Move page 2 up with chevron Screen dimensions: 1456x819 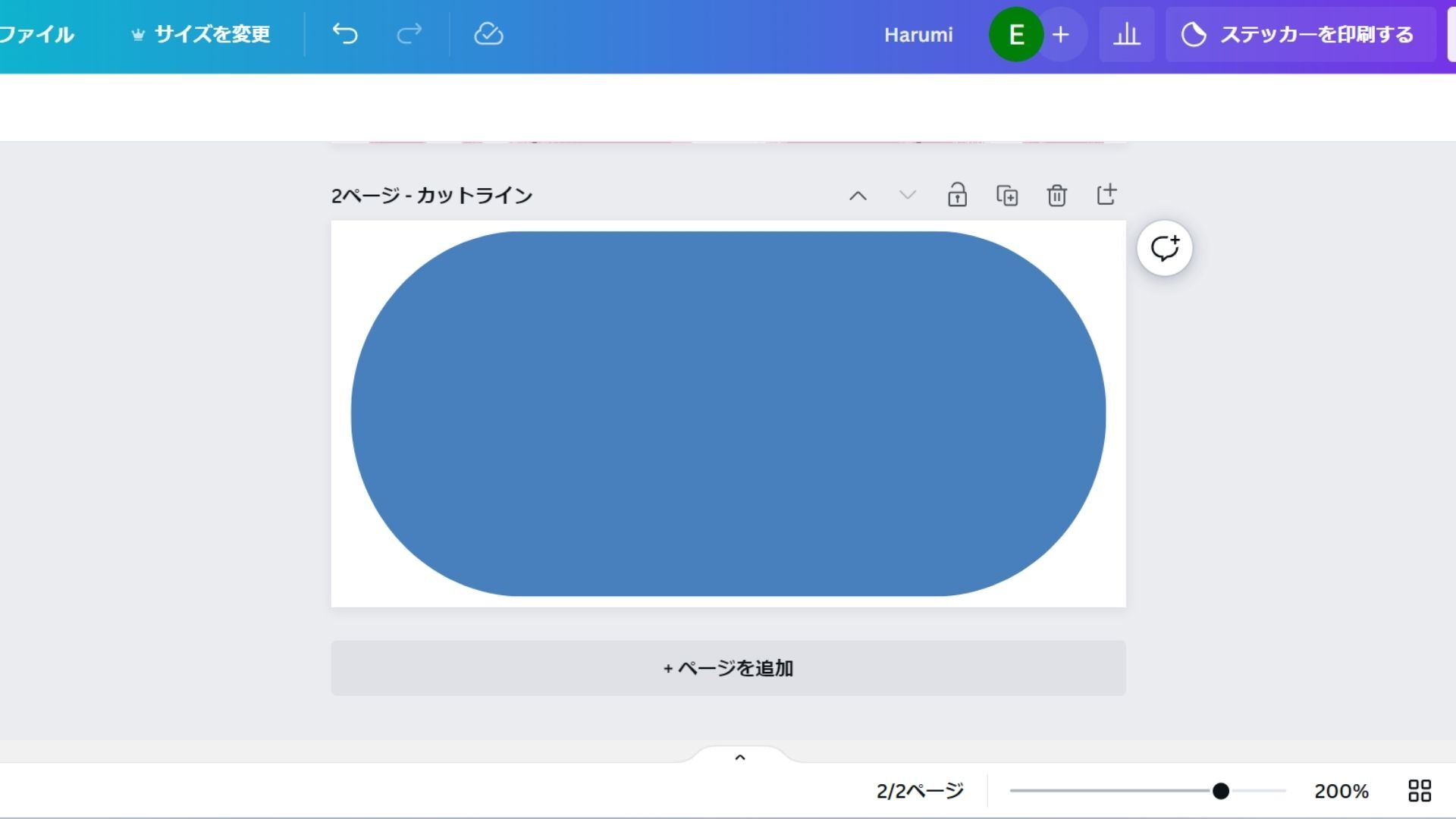coord(858,196)
